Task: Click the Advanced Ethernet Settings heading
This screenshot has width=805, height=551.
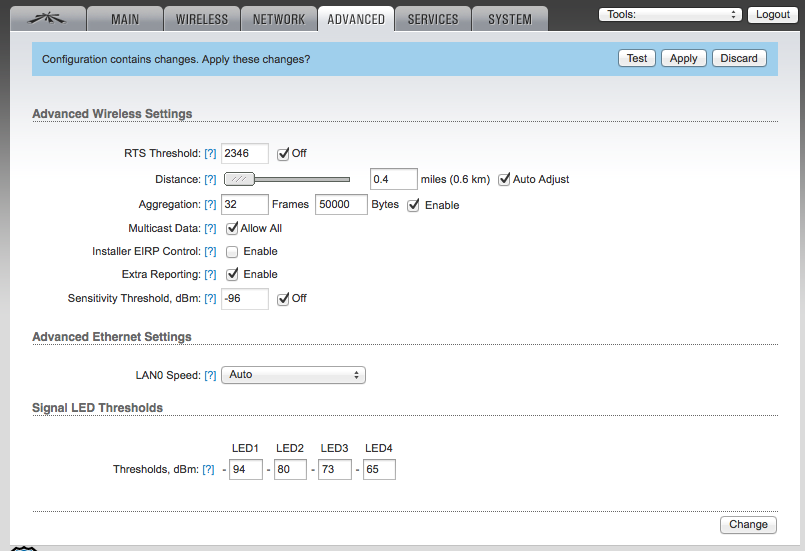Action: click(x=112, y=337)
